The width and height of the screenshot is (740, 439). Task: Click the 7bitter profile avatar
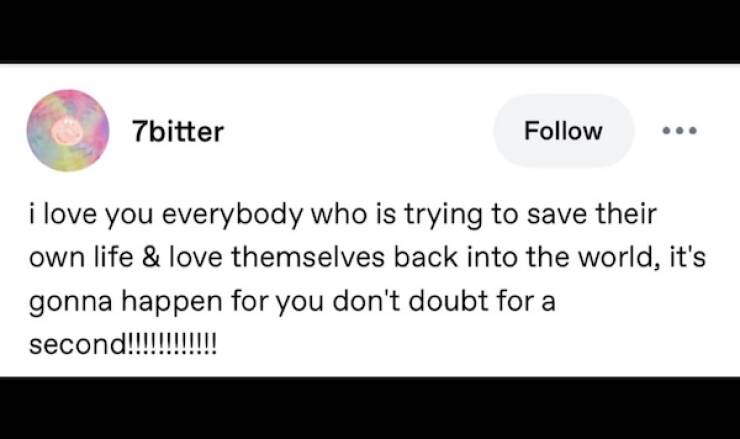(68, 130)
